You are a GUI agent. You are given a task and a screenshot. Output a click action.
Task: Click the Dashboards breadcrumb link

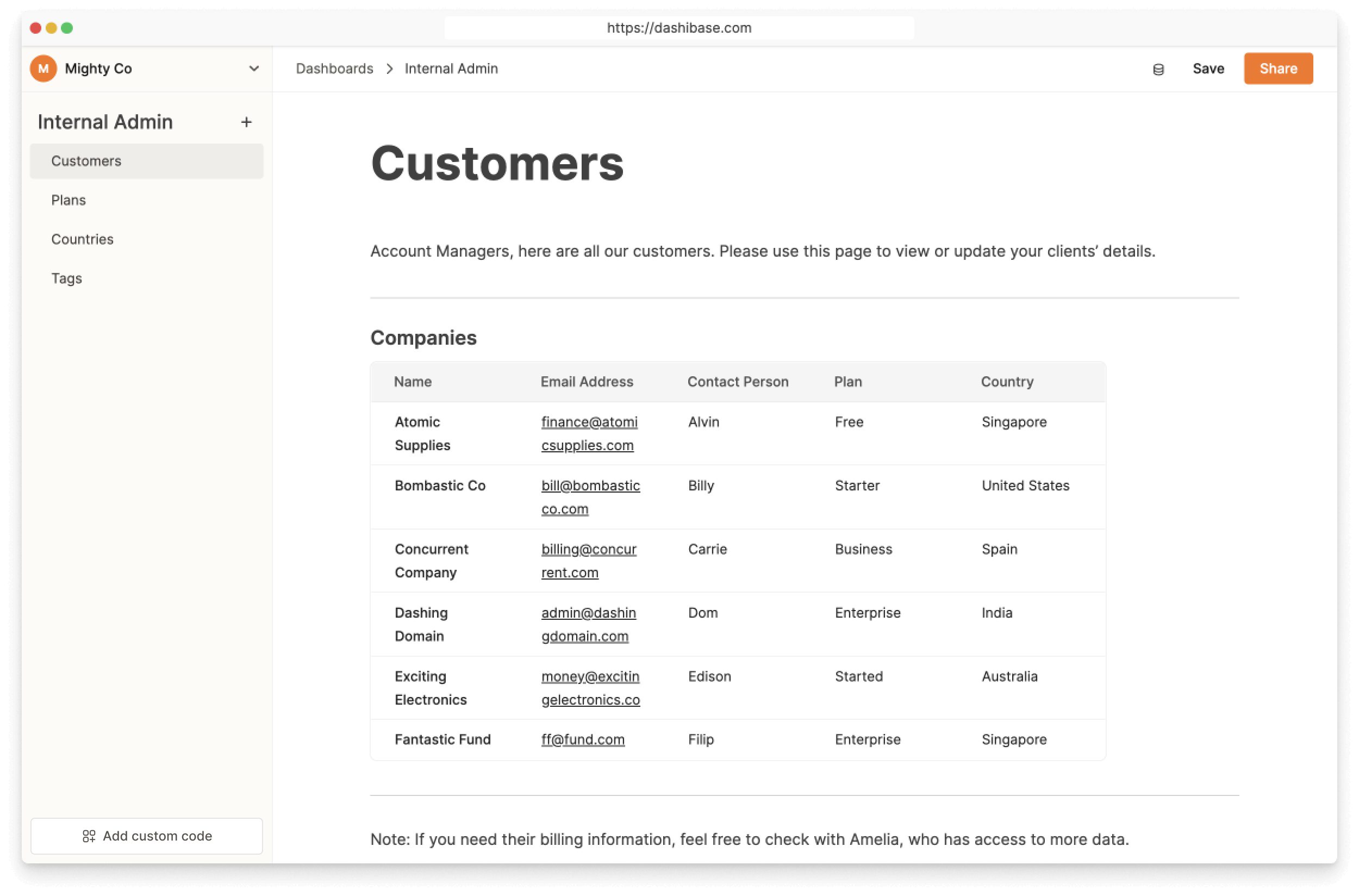[335, 68]
